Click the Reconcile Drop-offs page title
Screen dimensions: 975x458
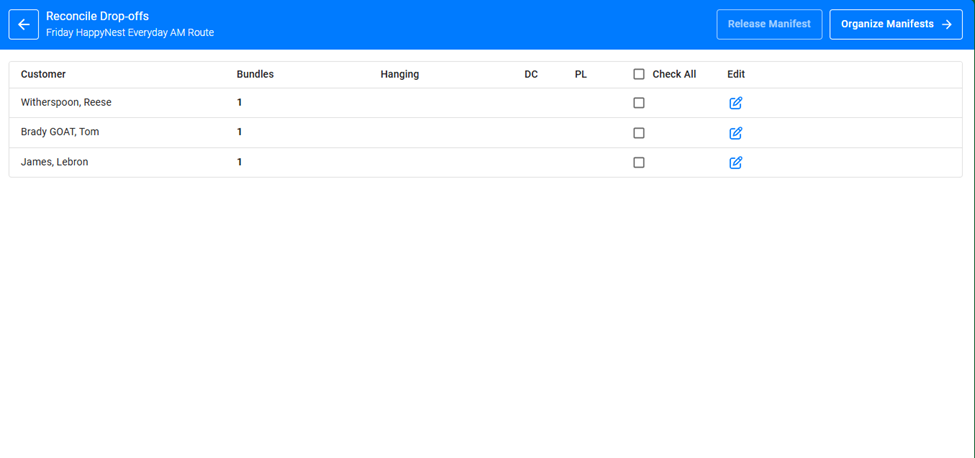97,16
